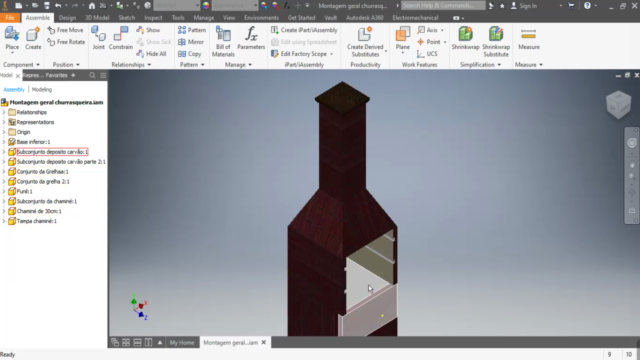Open the appearance color wheel icon
The height and width of the screenshot is (360, 640).
point(206,6)
